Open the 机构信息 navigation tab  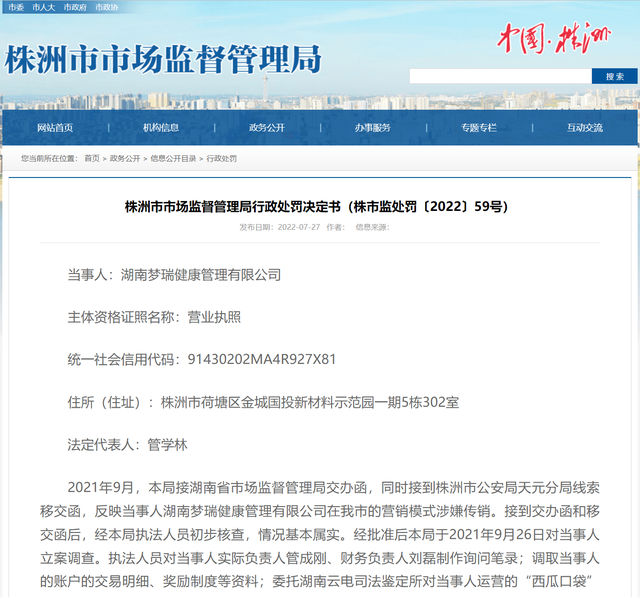click(161, 128)
